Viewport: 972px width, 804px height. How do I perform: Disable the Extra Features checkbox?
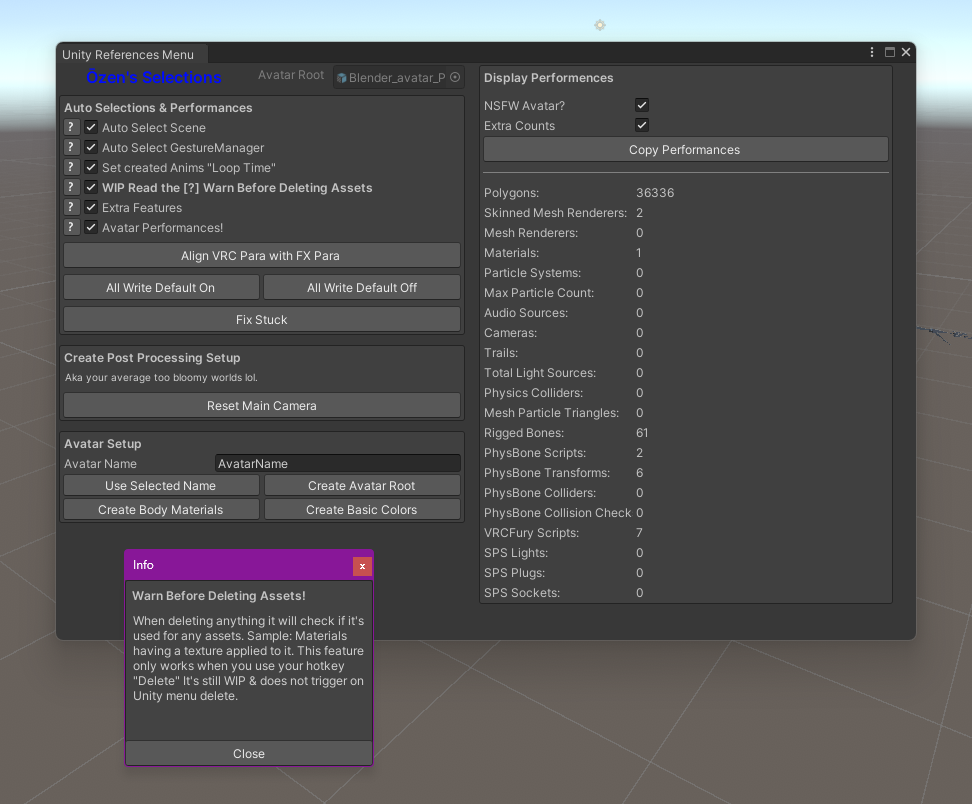91,208
